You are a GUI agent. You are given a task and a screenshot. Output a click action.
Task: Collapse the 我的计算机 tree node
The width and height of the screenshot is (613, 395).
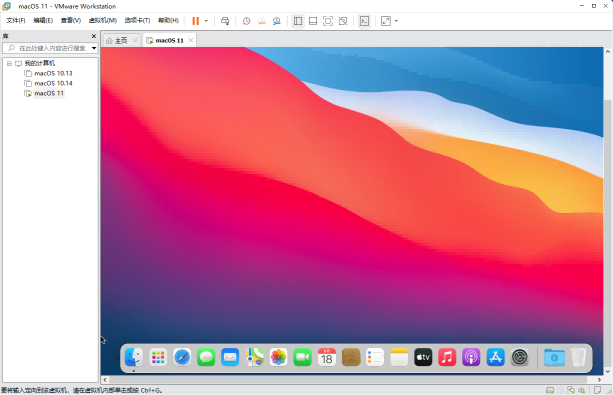(x=9, y=63)
